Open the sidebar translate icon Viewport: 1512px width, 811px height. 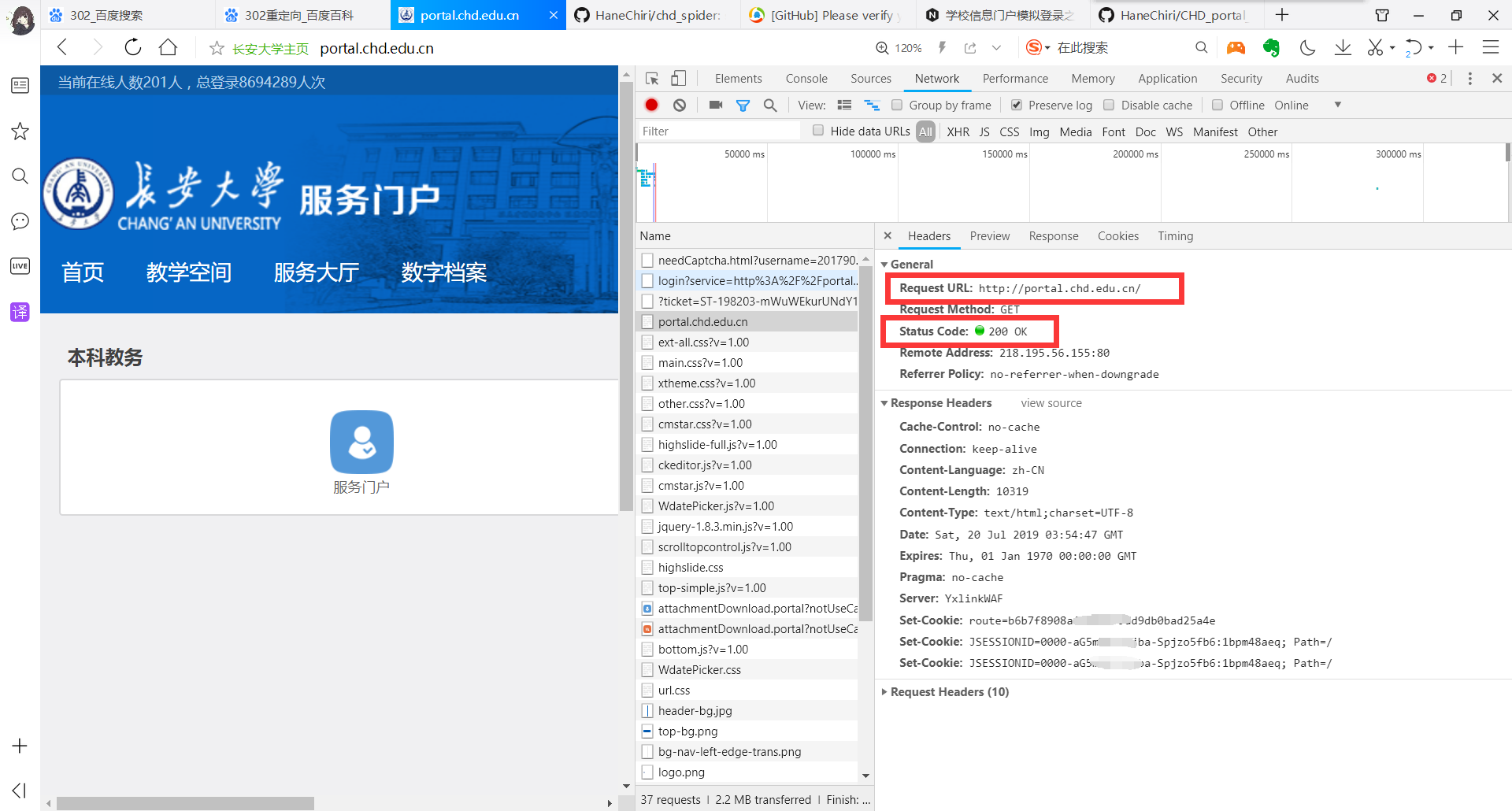pos(20,312)
